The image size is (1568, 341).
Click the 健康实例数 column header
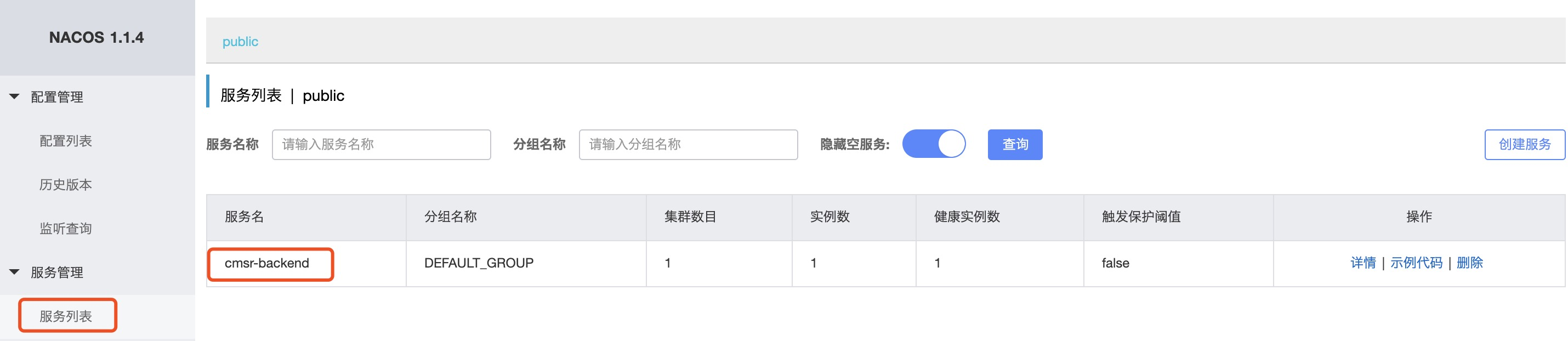pos(967,217)
